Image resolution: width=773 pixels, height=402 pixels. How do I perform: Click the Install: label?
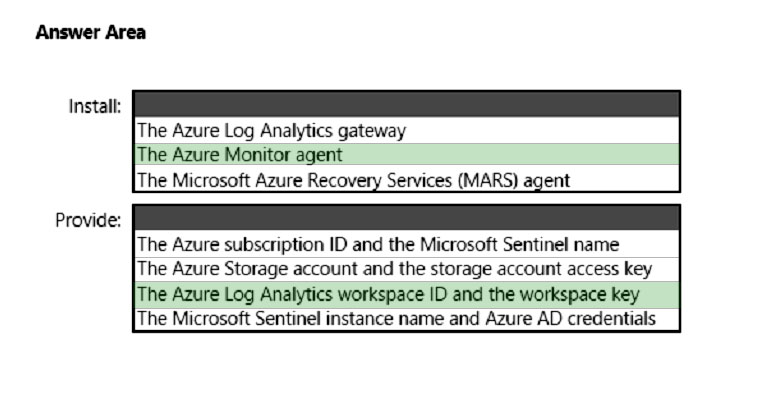point(95,105)
